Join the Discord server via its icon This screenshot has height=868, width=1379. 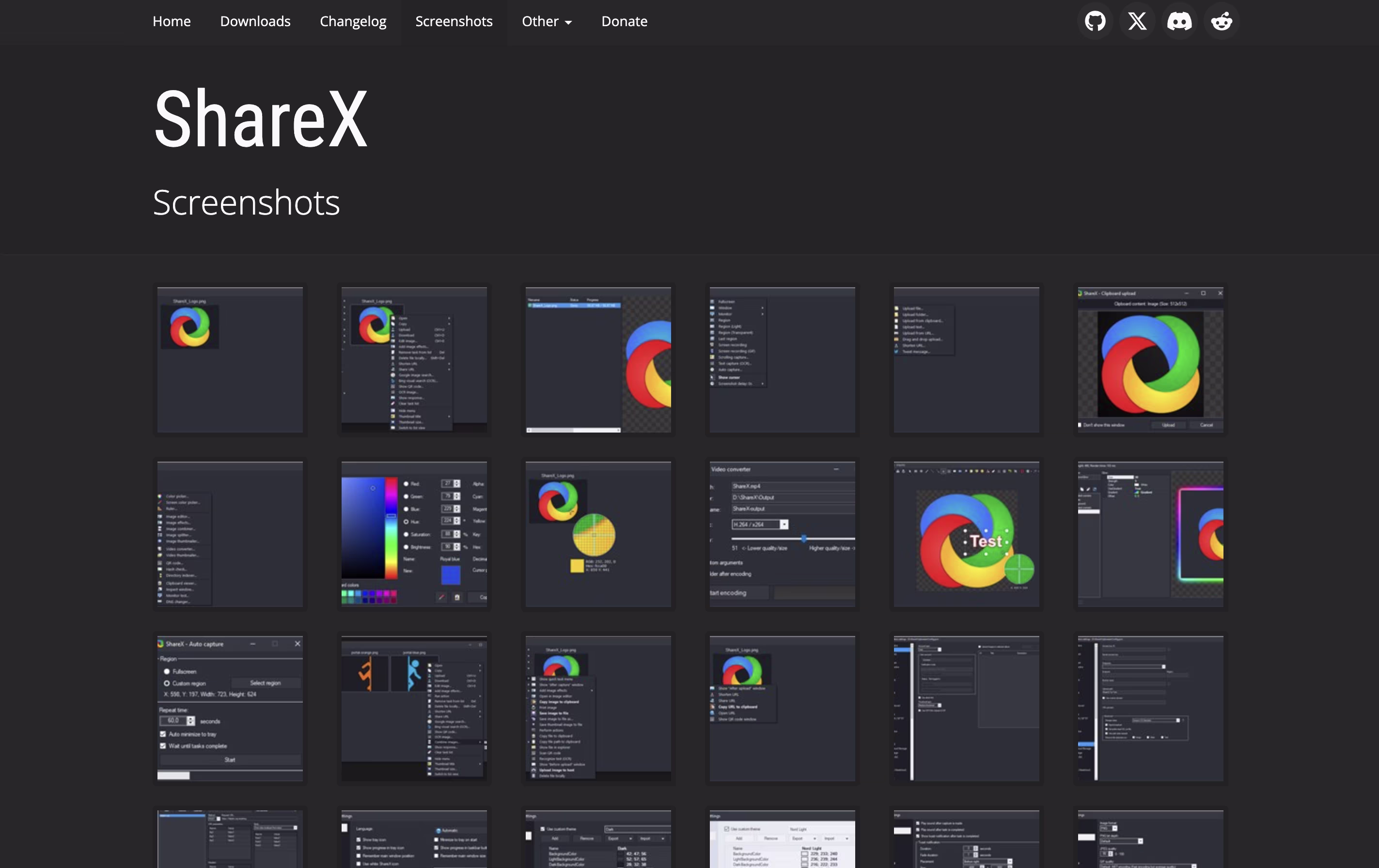(x=1179, y=21)
